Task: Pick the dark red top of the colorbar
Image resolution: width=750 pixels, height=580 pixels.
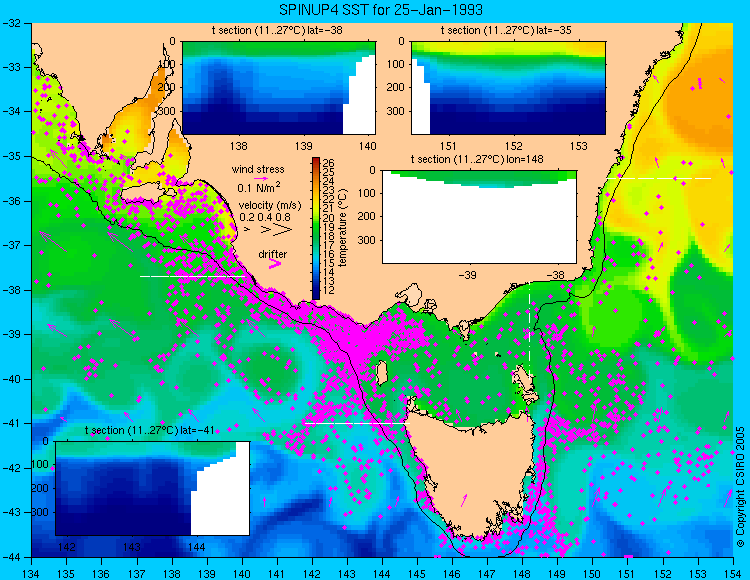Action: [x=316, y=163]
